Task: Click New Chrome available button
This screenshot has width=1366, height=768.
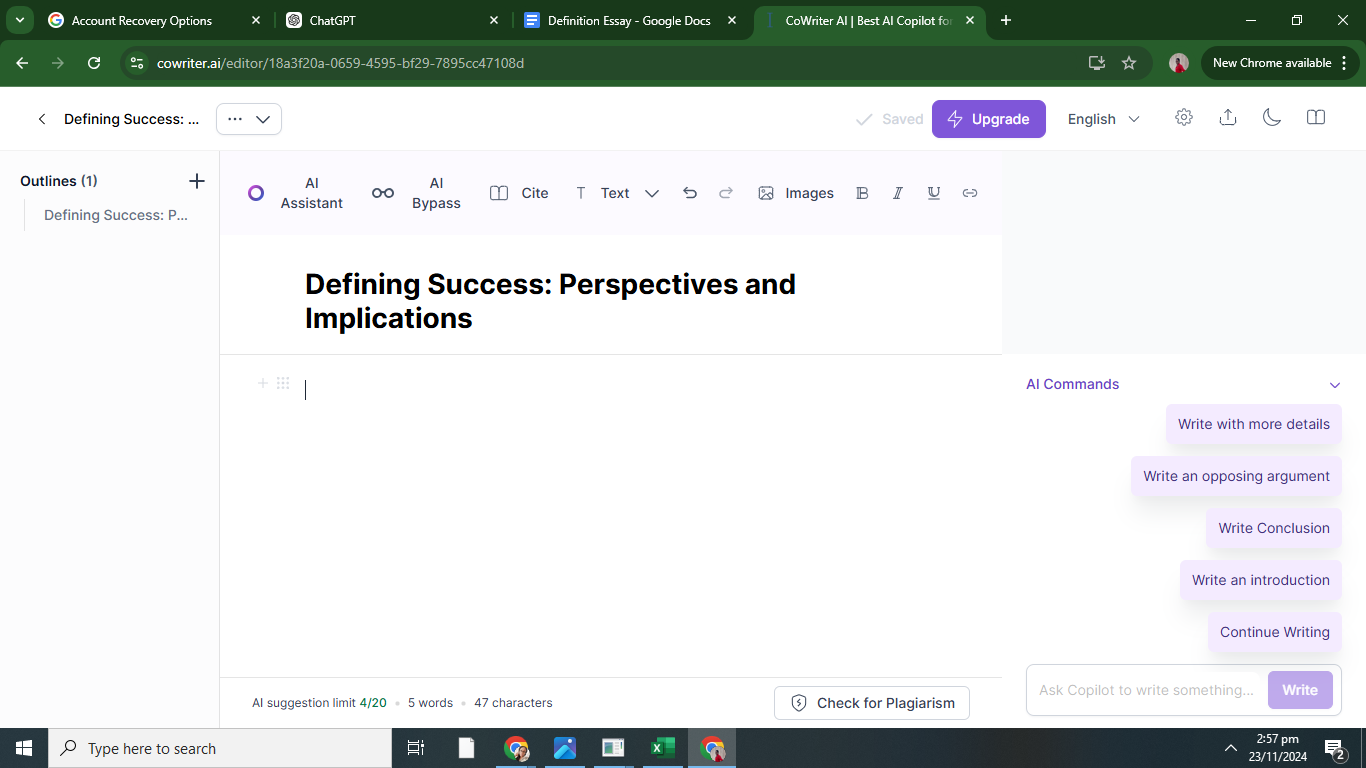Action: [x=1280, y=63]
